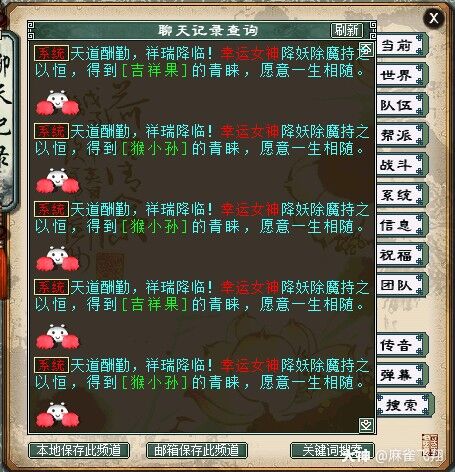This screenshot has height=472, width=455.
Task: Switch to the 祝福 channel tab
Action: [x=400, y=255]
